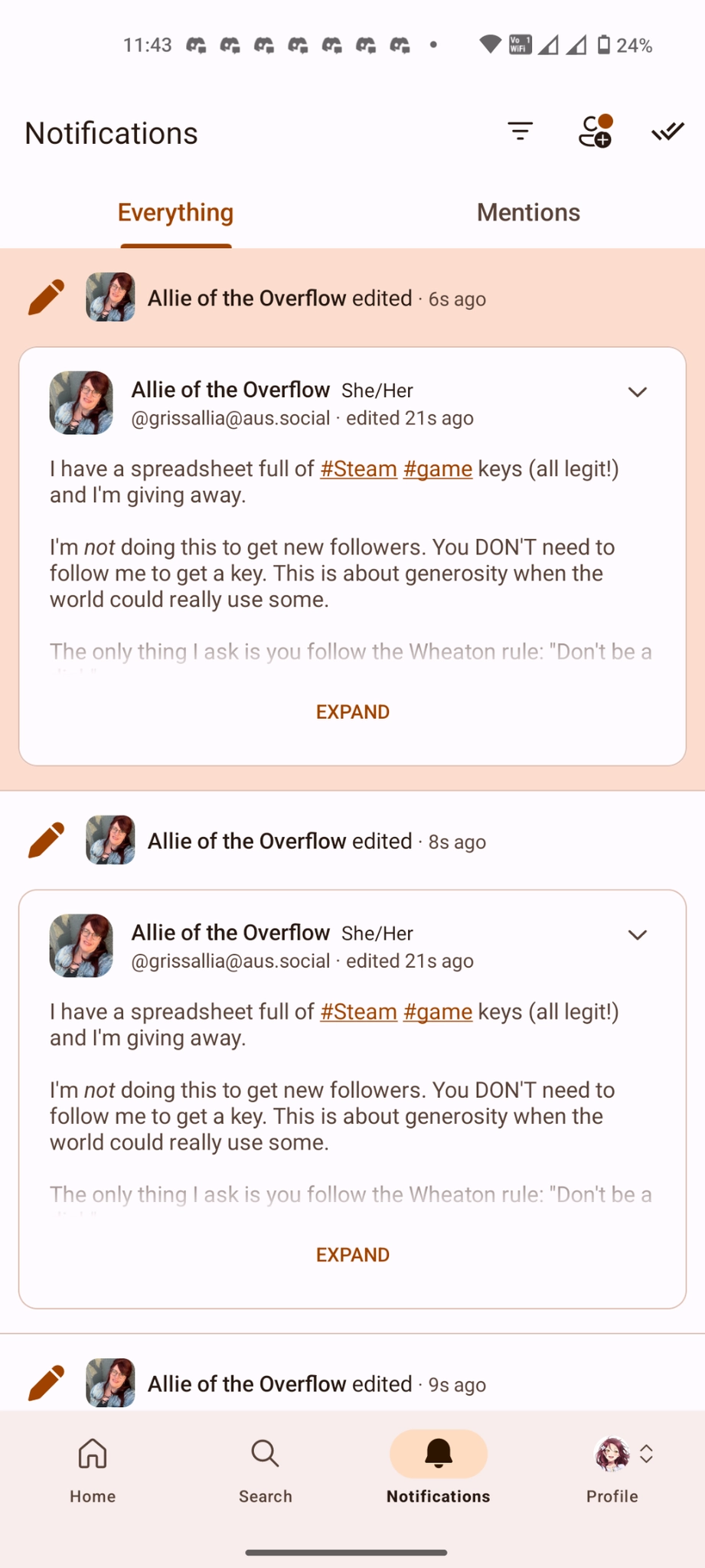Image resolution: width=705 pixels, height=1568 pixels.
Task: Open Search from bottom navigation
Action: [x=265, y=1453]
